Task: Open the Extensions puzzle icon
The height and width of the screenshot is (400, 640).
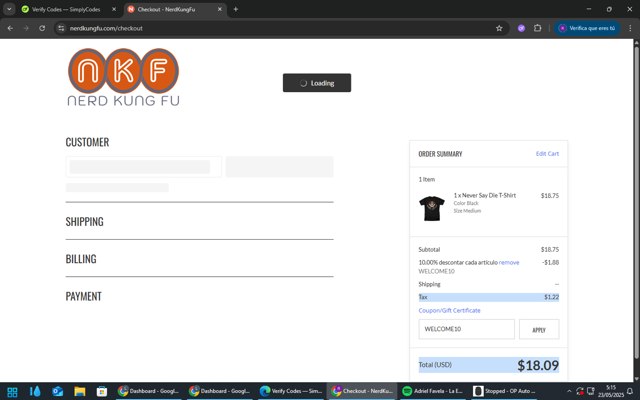Action: 538,28
